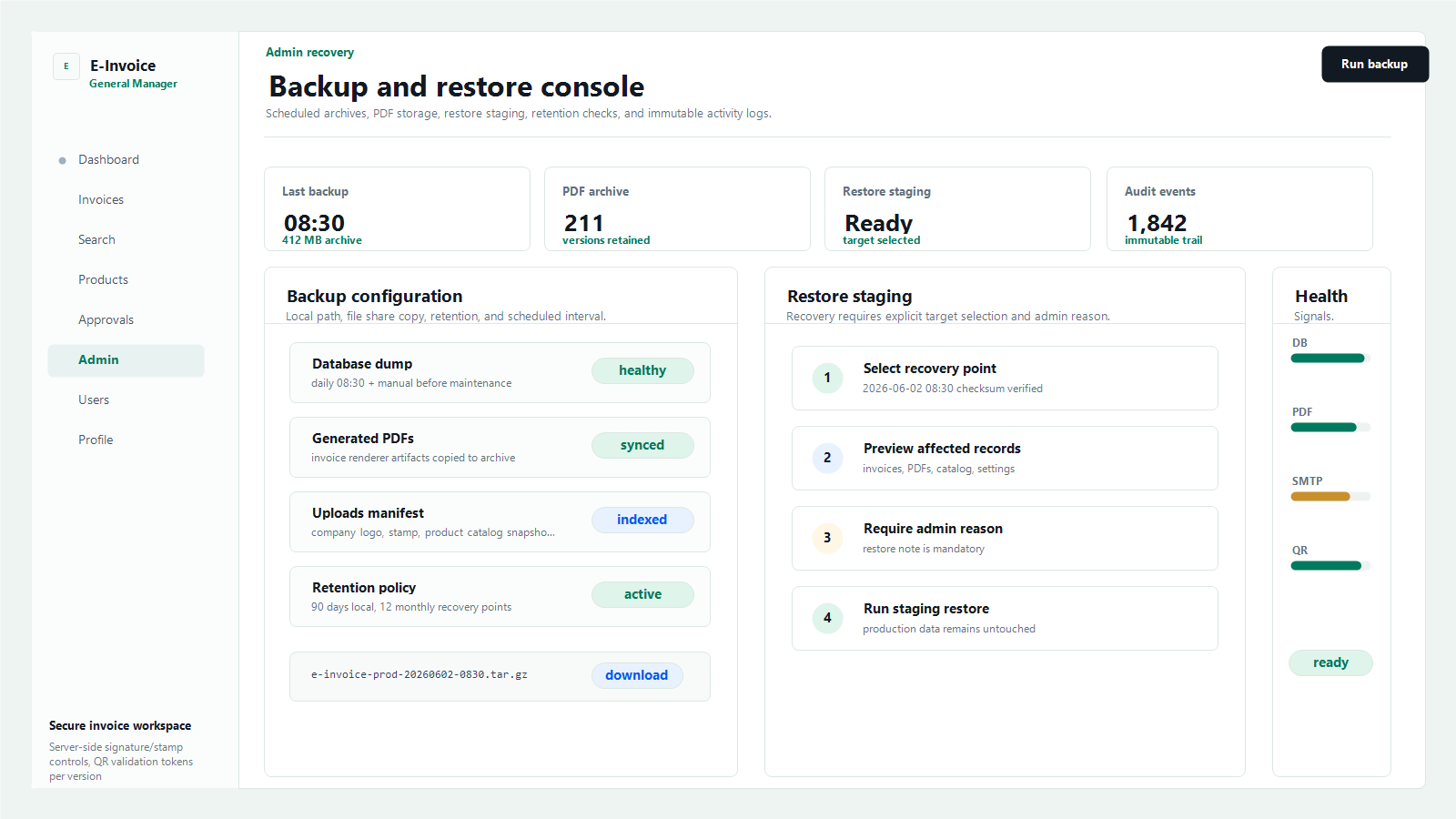Screen dimensions: 1456x819
Task: Click the active badge on Retention policy
Action: (x=642, y=594)
